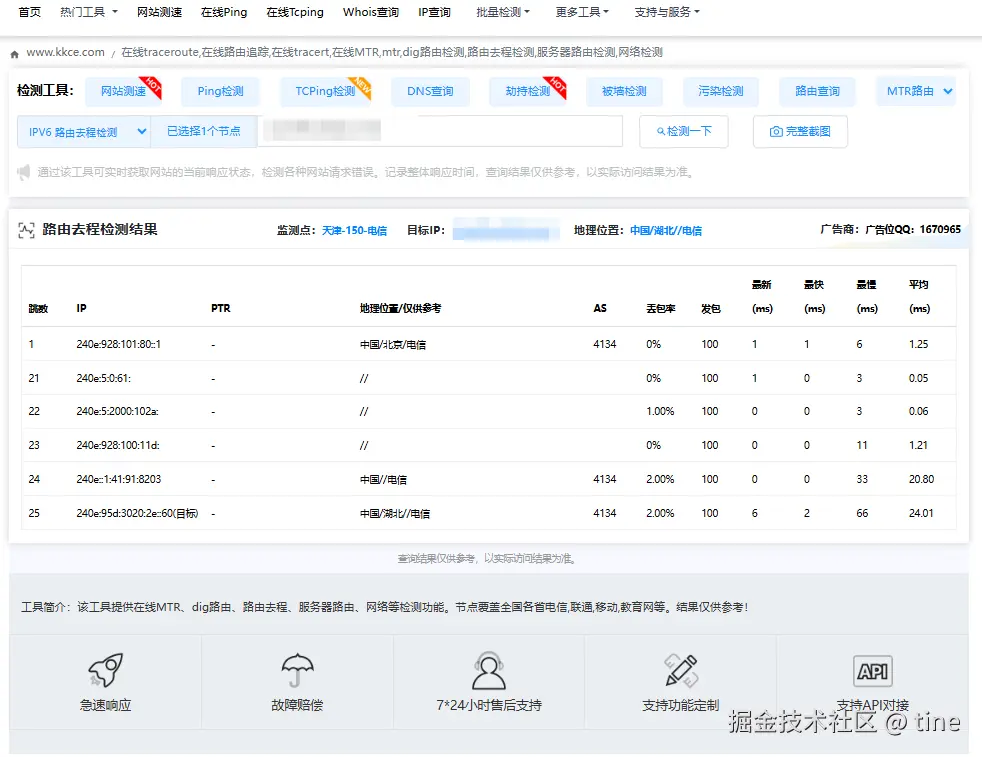Click IP cell 240e:928:100:11d:
This screenshot has width=982, height=757.
coord(118,445)
